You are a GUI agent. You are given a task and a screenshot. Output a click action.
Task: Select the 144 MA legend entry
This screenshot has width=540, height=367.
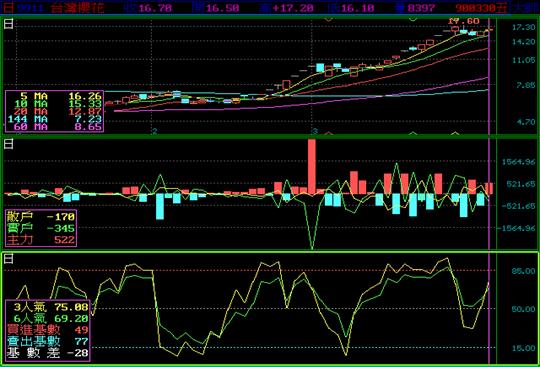54,119
